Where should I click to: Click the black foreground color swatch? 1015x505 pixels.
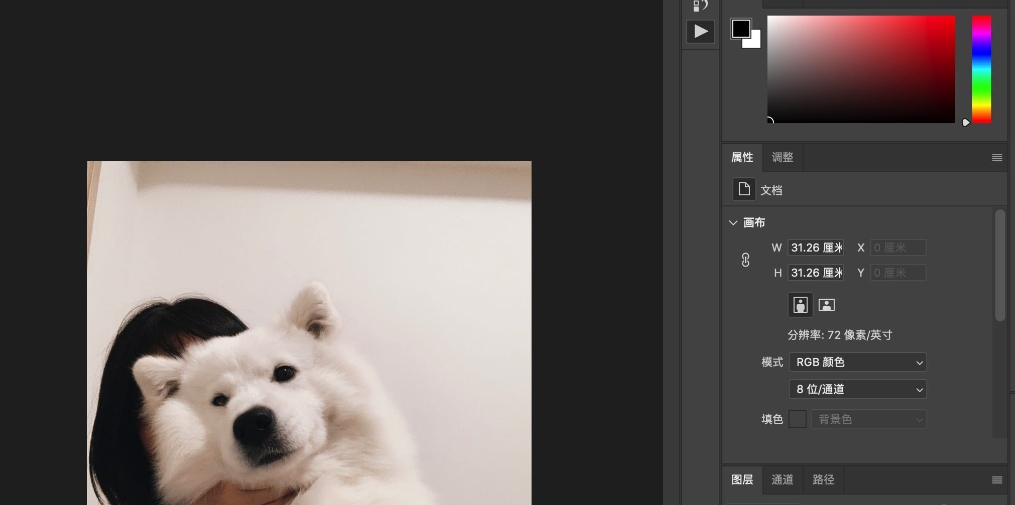[x=740, y=28]
